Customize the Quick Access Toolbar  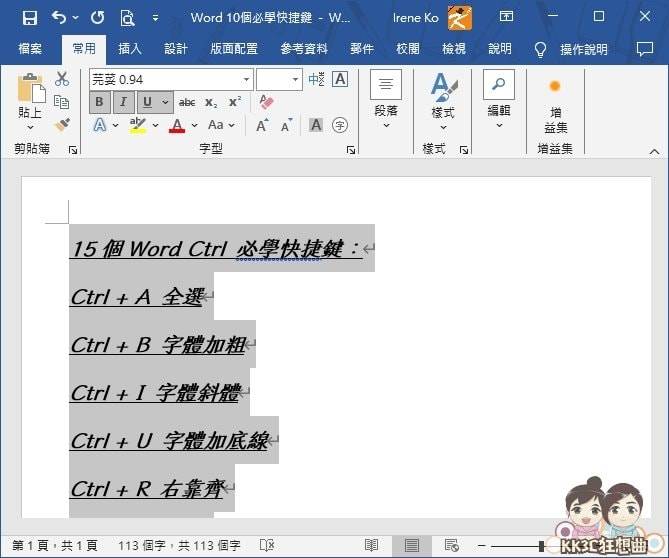(x=155, y=18)
